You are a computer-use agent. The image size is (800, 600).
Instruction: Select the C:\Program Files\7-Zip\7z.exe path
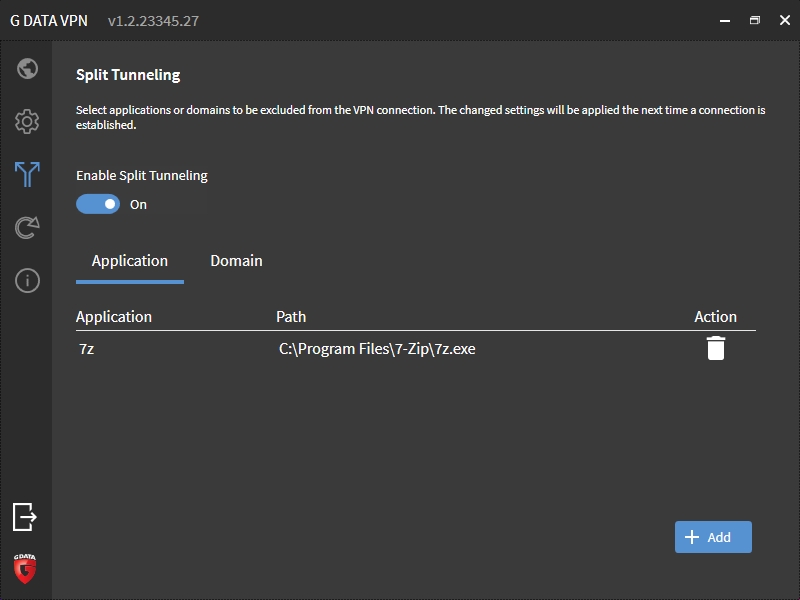click(377, 349)
